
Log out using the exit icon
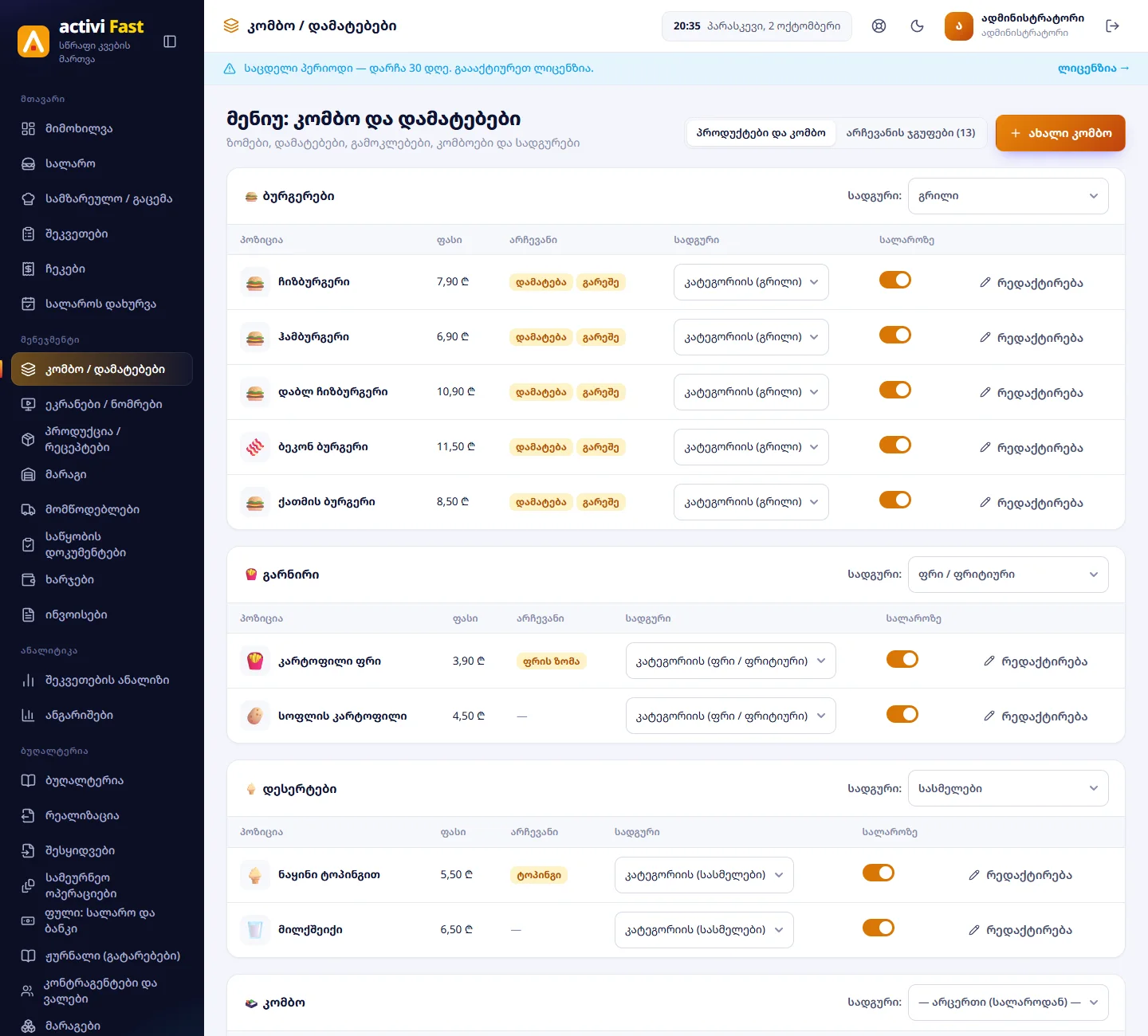[1113, 26]
